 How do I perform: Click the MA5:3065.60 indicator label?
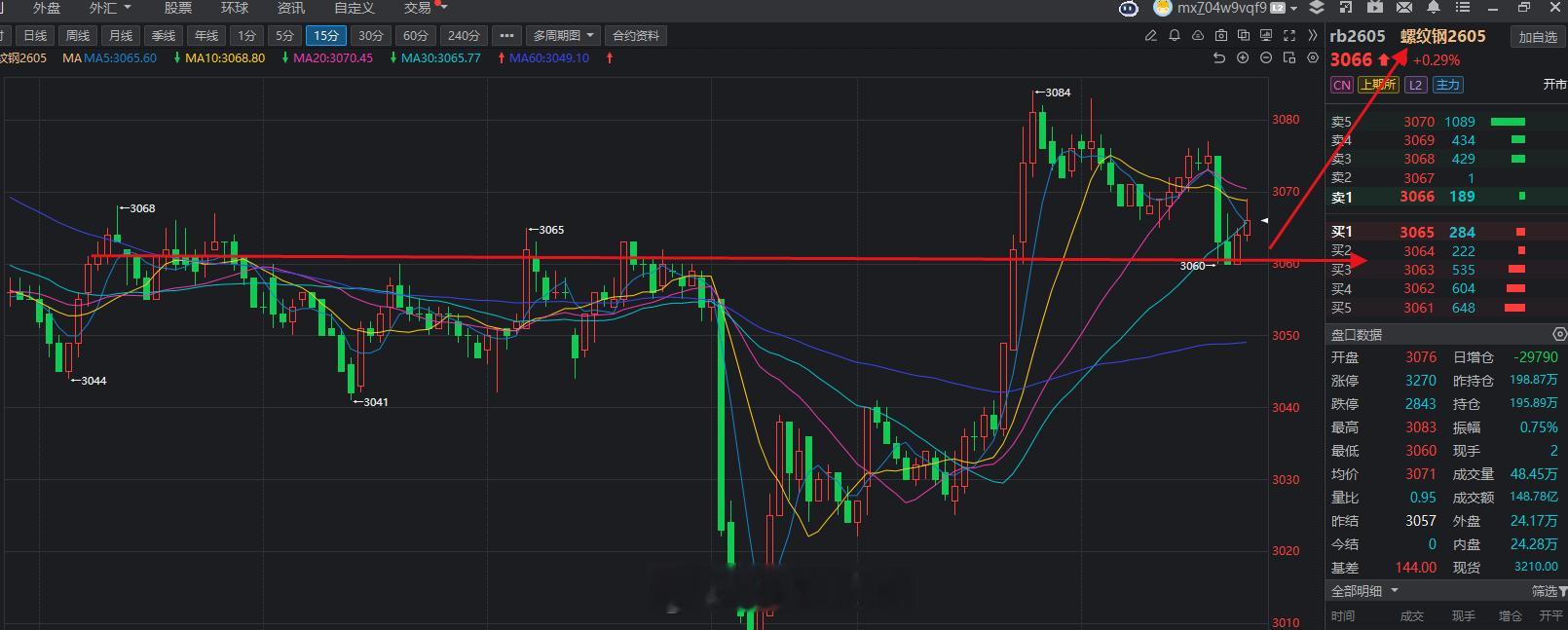pyautogui.click(x=120, y=58)
